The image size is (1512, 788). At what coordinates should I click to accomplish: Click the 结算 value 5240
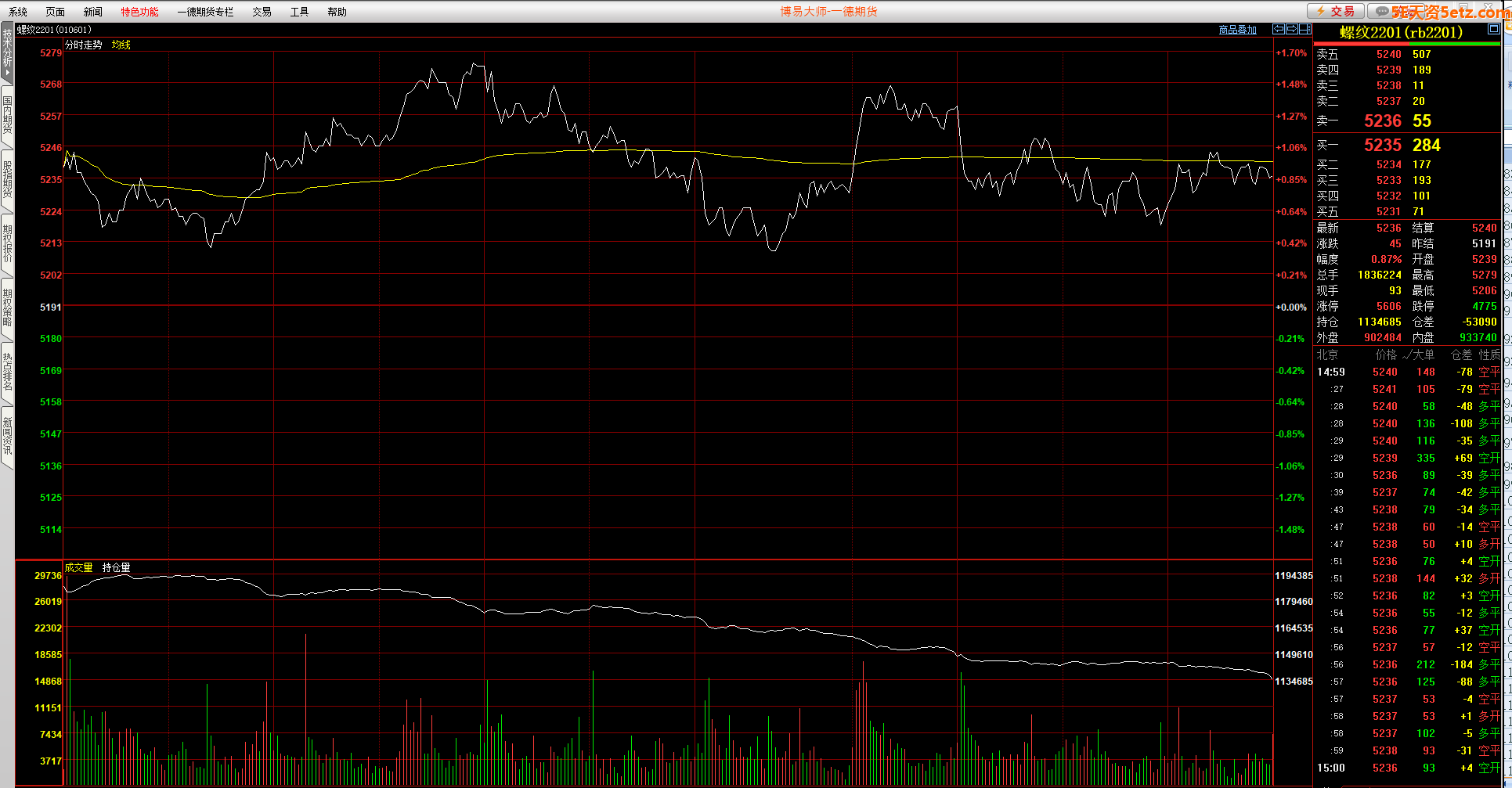point(1485,228)
